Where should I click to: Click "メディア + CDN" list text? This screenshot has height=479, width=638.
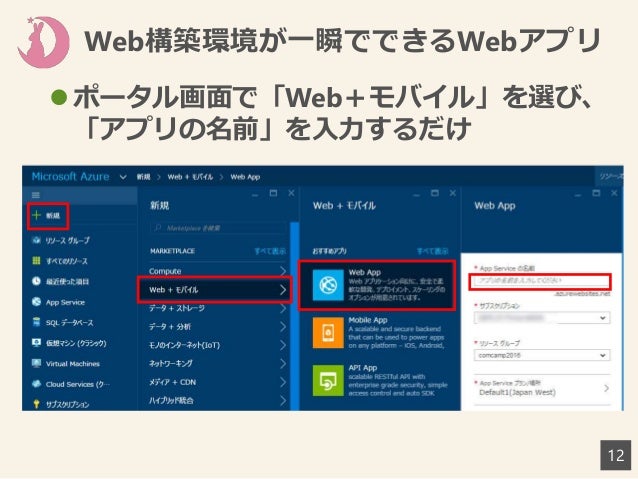[173, 382]
